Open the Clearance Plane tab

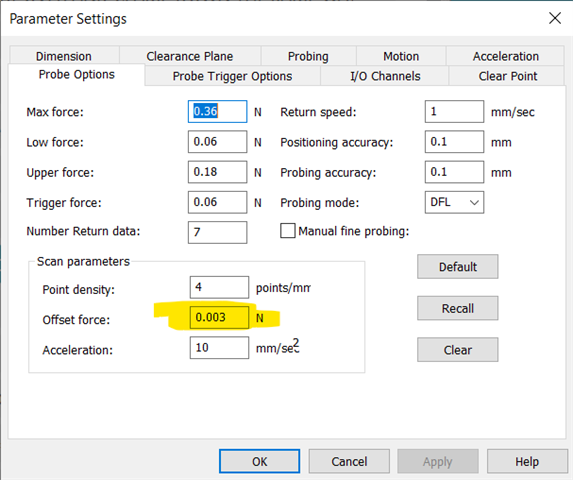pyautogui.click(x=190, y=56)
